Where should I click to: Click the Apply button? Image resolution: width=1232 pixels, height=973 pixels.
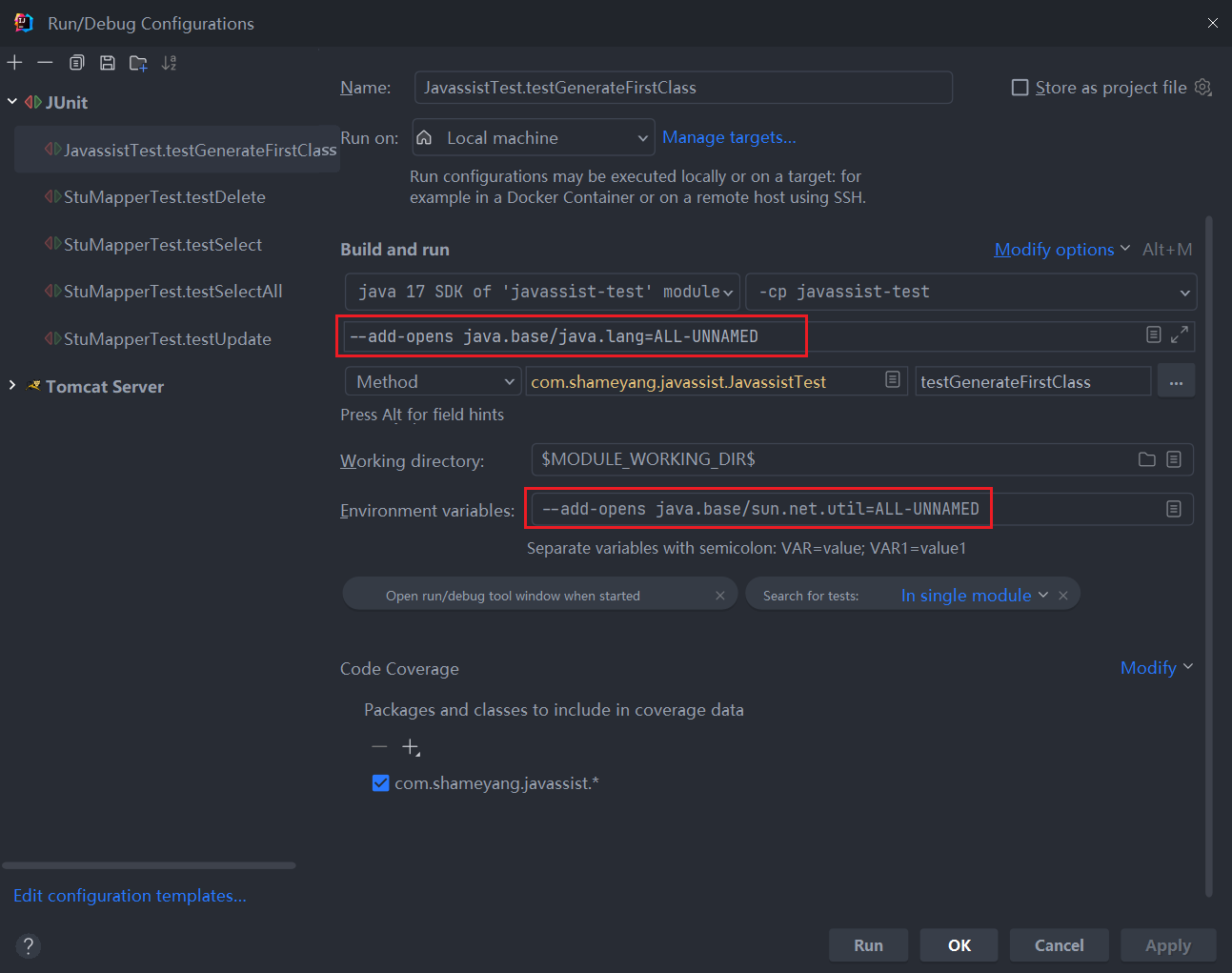pos(1167,945)
